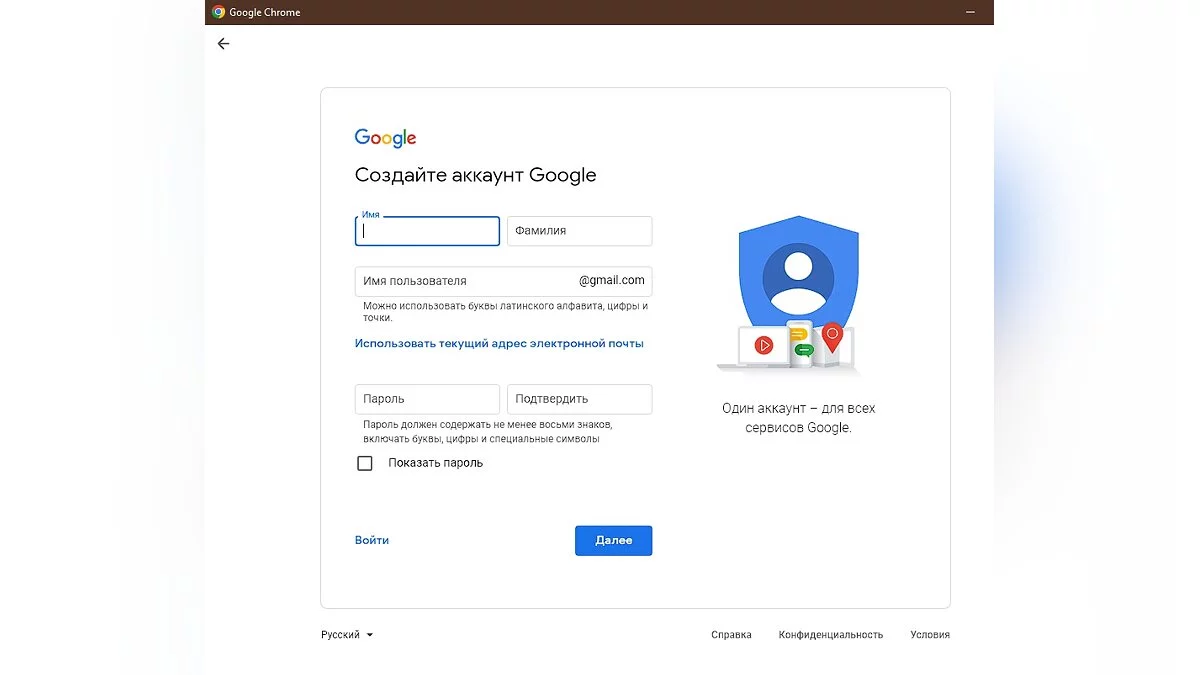Click the Google logo above the form
Screen dimensions: 1200x675
coord(385,138)
